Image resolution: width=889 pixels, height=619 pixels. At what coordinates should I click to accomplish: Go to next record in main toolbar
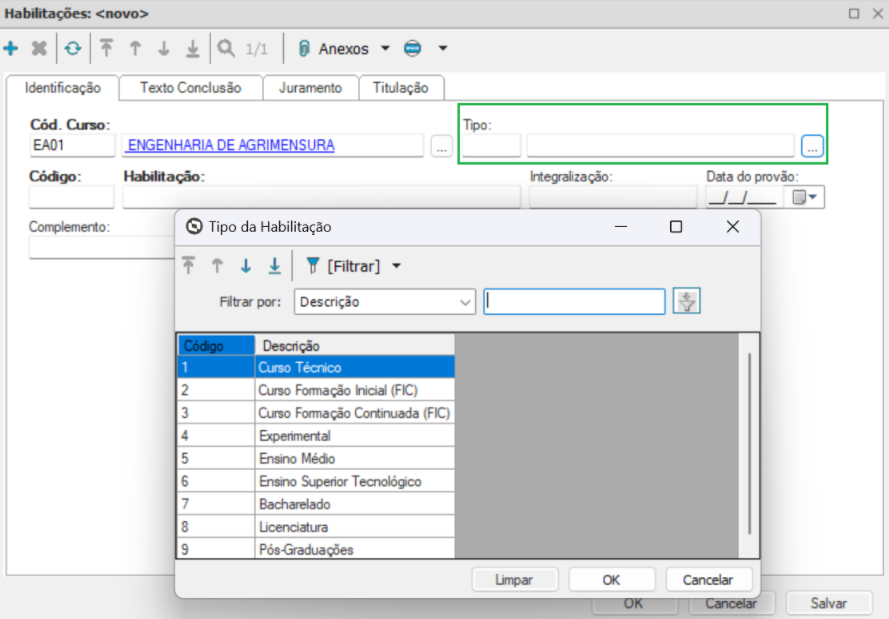point(164,49)
